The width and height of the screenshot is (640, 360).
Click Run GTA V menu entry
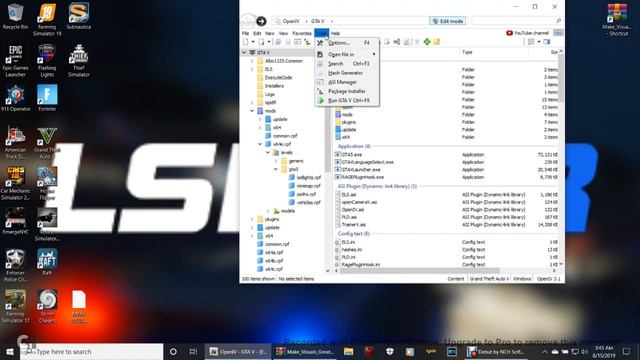point(347,100)
